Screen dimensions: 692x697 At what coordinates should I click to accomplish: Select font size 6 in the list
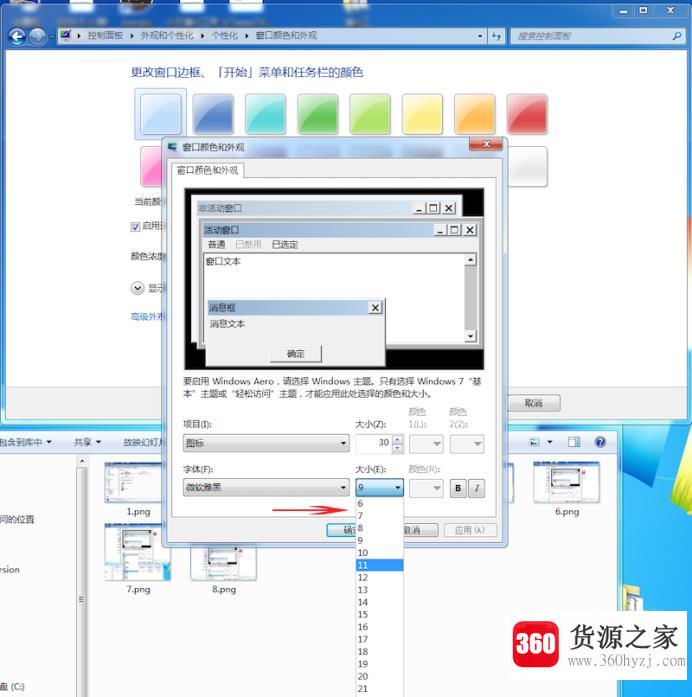[379, 503]
